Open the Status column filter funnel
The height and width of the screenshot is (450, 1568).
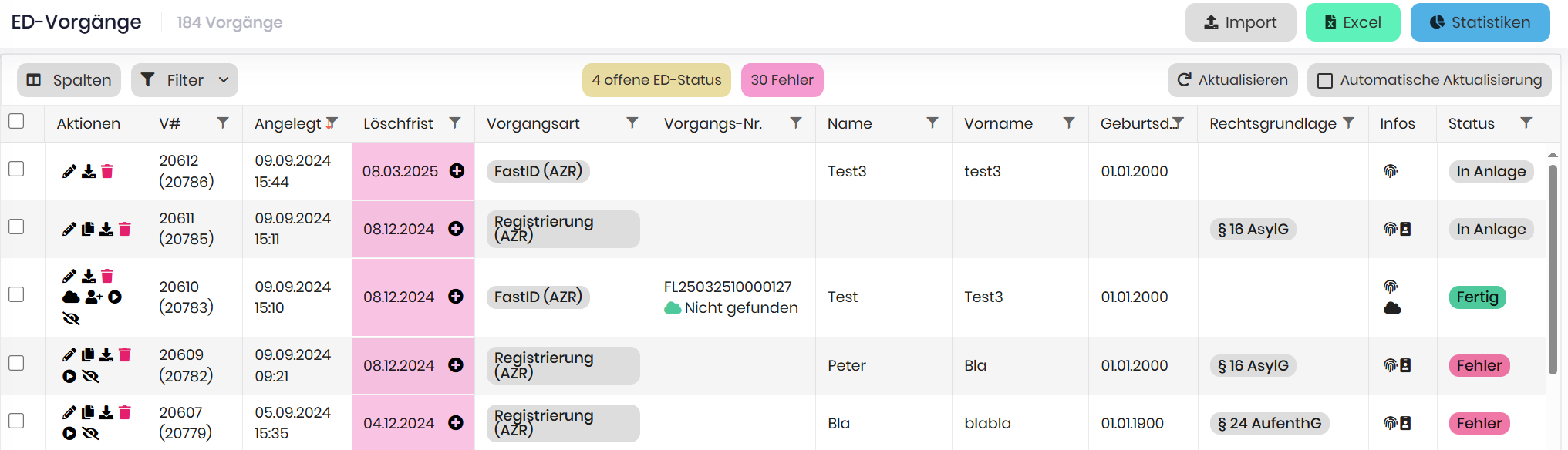(1526, 123)
